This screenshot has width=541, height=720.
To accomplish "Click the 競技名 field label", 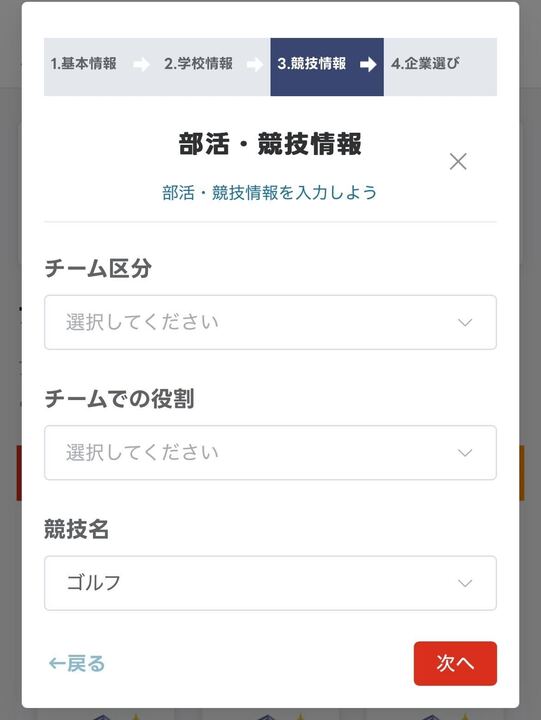I will pos(76,529).
